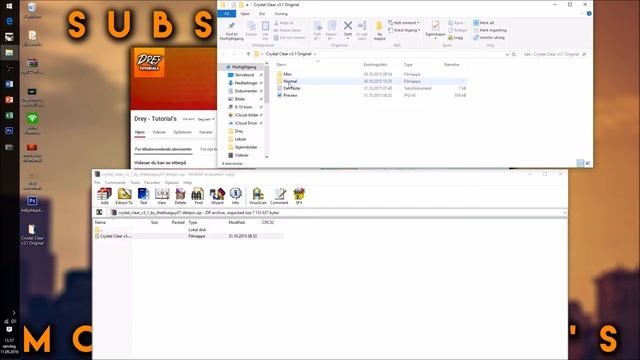
Task: Switch to the Visning ribbon tab in Explorer
Action: pyautogui.click(x=281, y=14)
